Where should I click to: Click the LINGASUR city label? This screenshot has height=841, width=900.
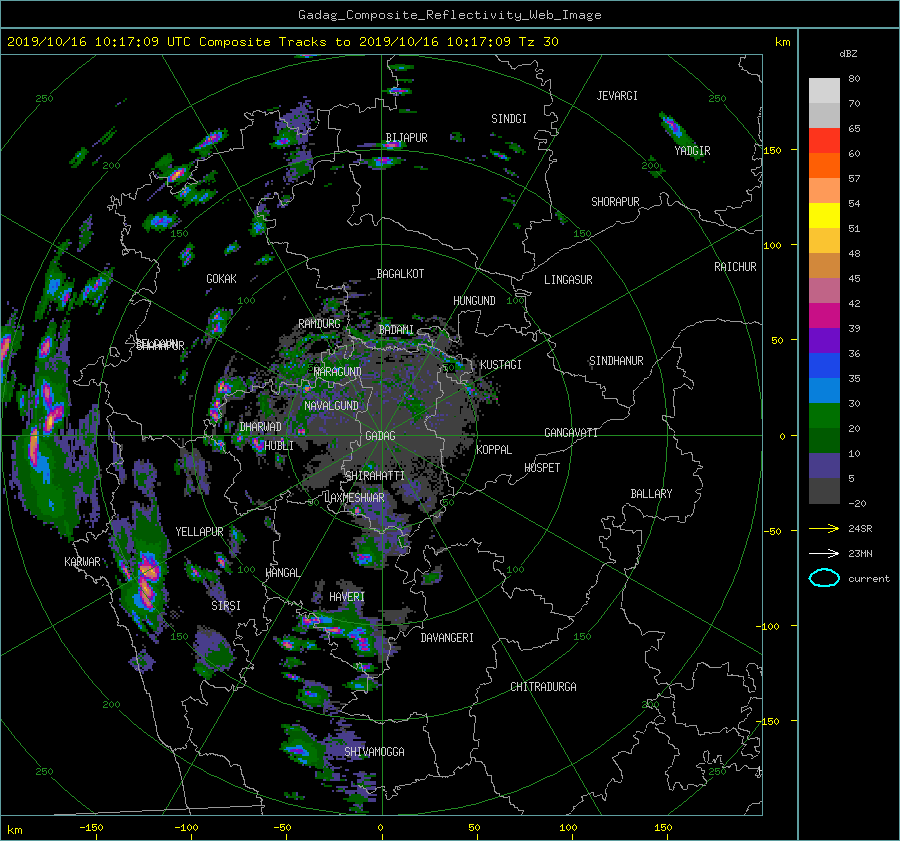[568, 280]
